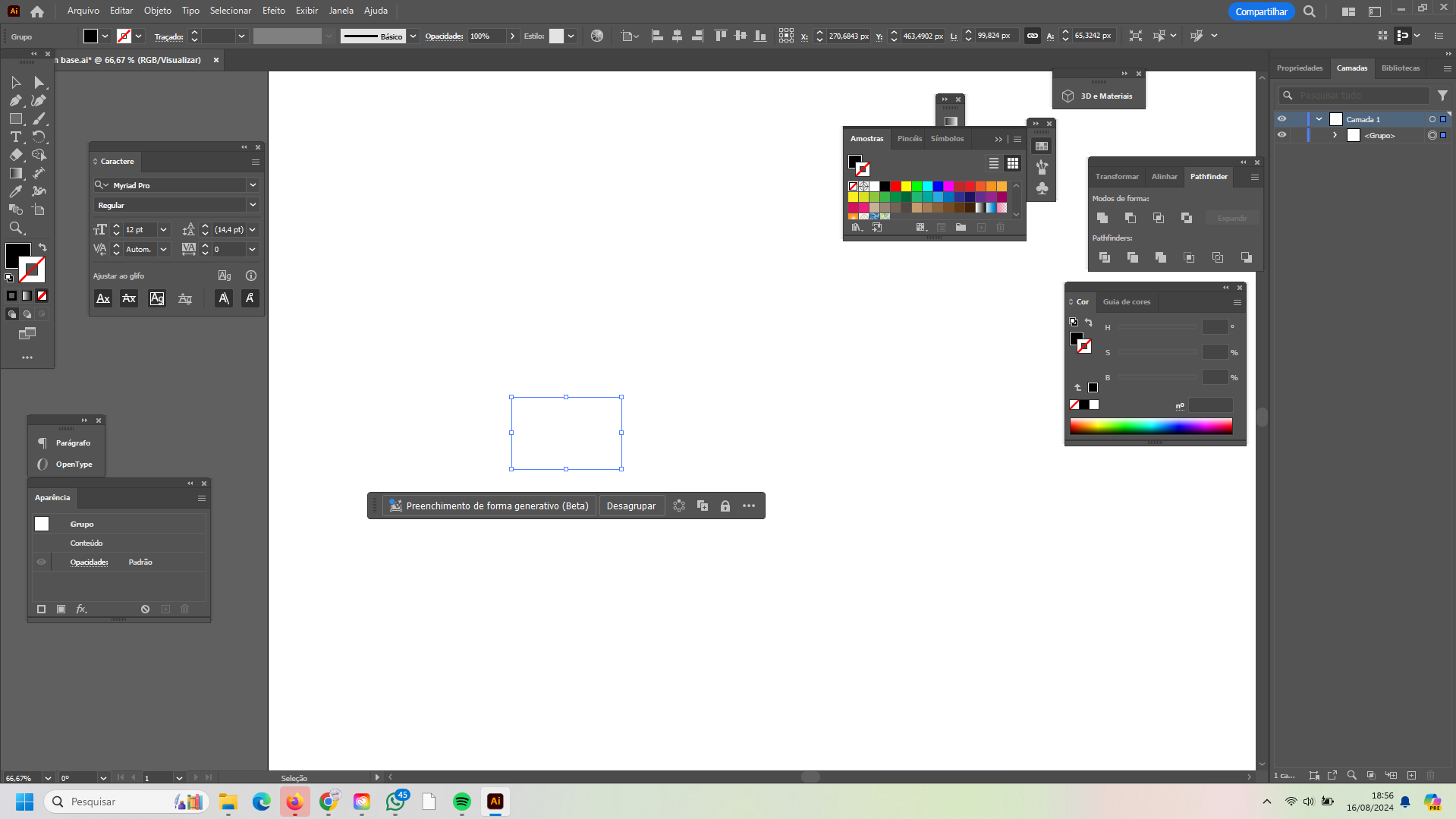
Task: Open the font size 12 pt dropdown
Action: (163, 229)
